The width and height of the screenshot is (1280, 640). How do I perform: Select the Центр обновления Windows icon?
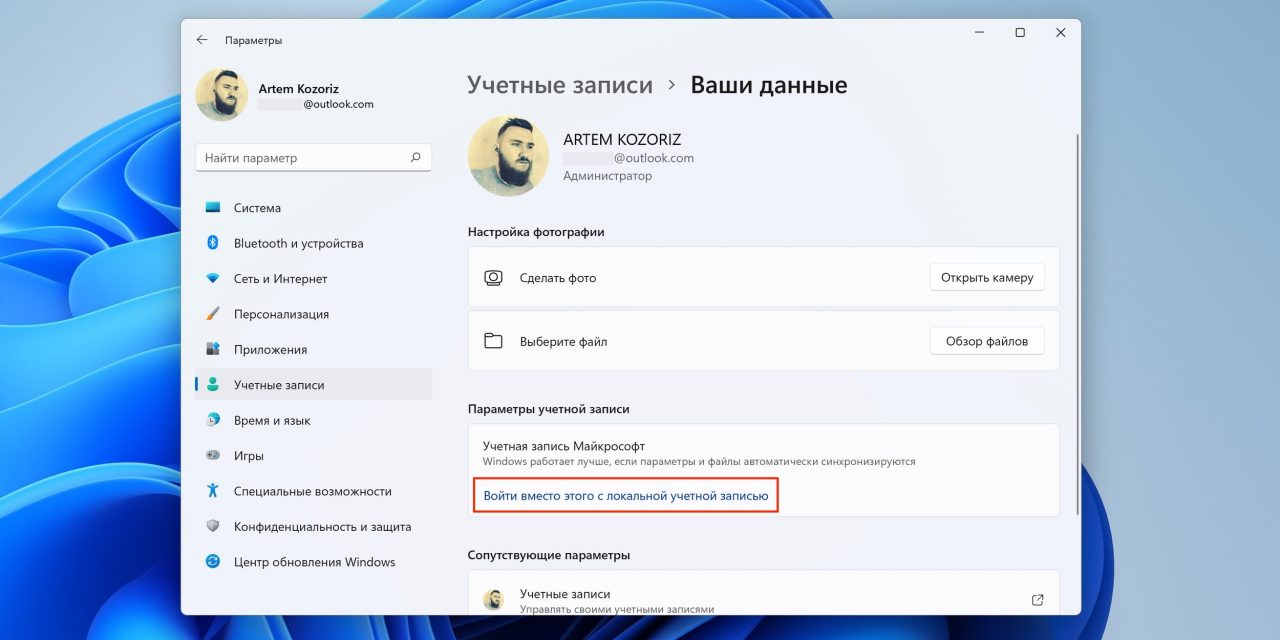(213, 561)
